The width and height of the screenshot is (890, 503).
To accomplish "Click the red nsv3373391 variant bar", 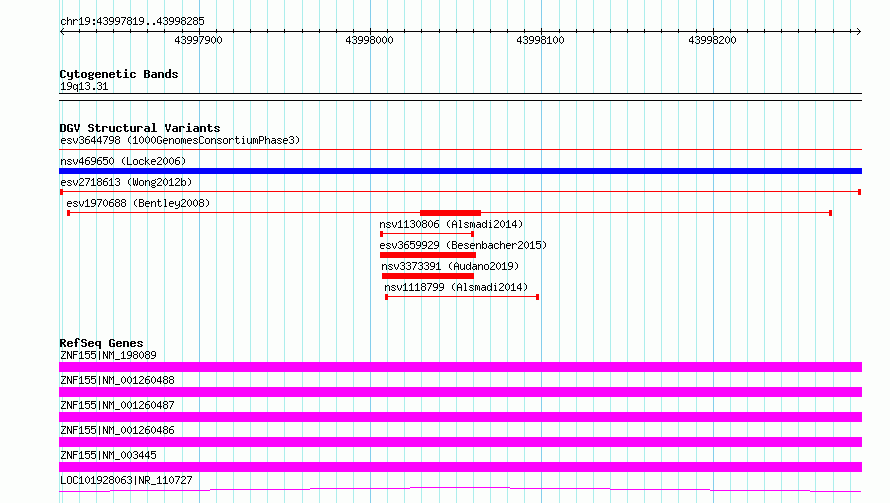I will click(427, 276).
